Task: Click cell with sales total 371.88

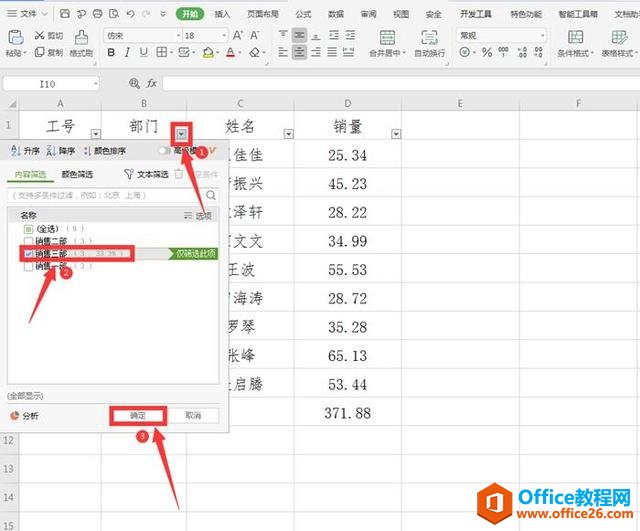Action: (348, 413)
